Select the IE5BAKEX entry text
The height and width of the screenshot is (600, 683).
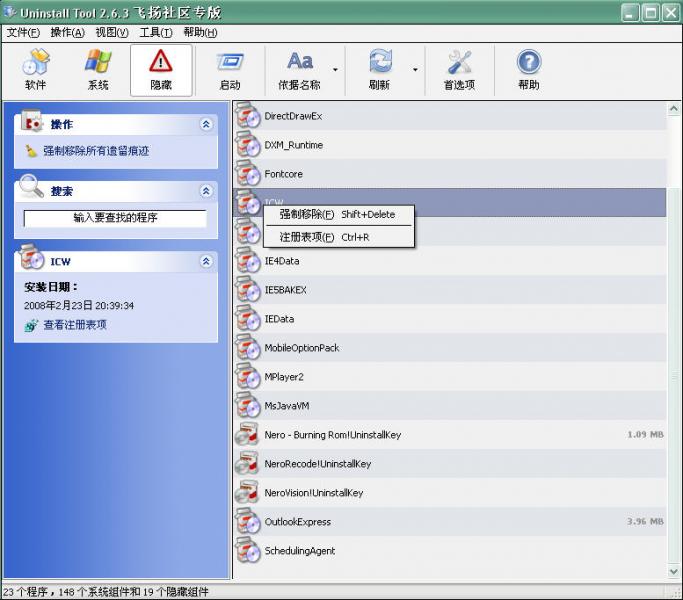pyautogui.click(x=285, y=290)
